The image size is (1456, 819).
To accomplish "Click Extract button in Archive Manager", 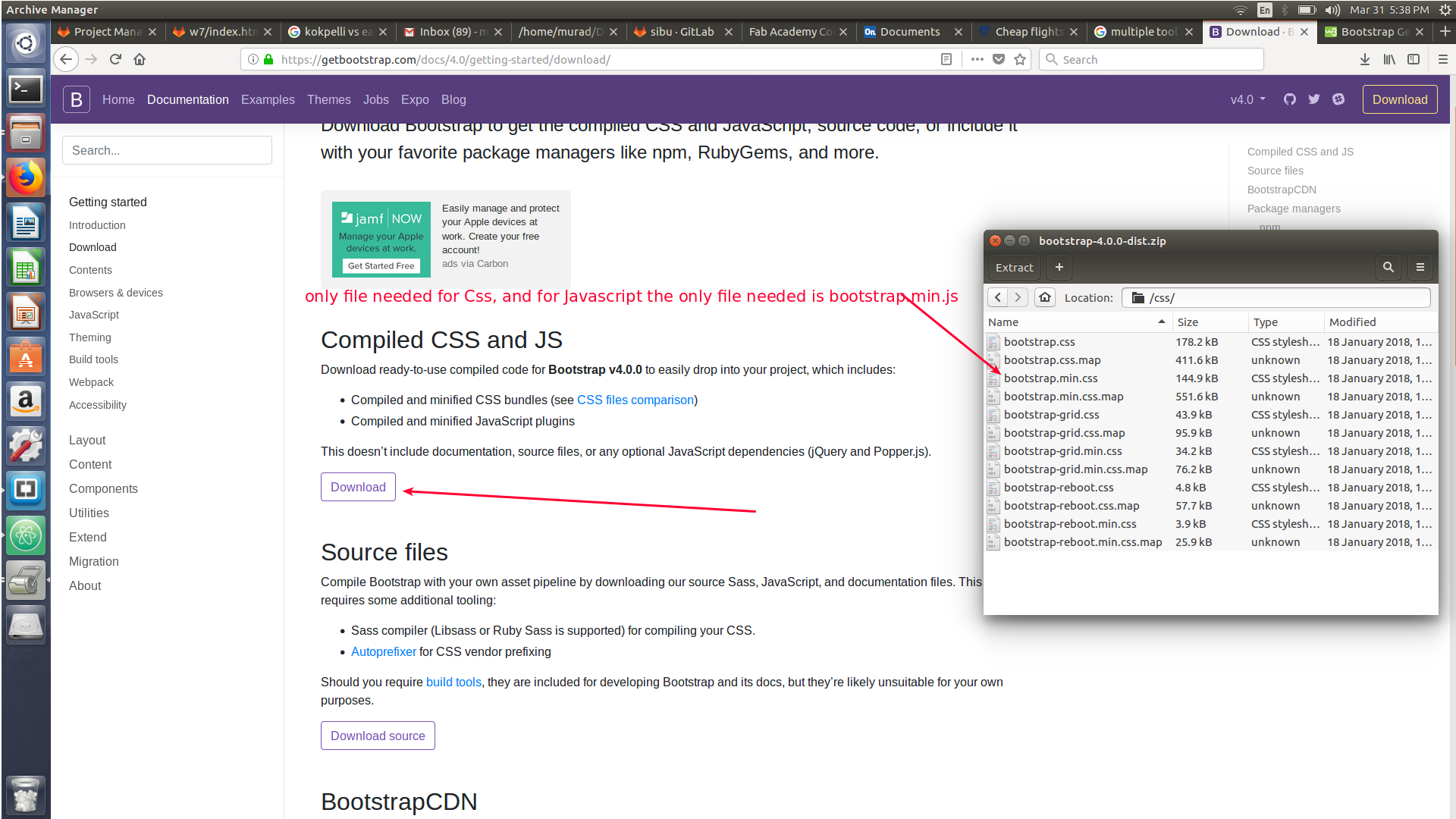I will coord(1015,267).
